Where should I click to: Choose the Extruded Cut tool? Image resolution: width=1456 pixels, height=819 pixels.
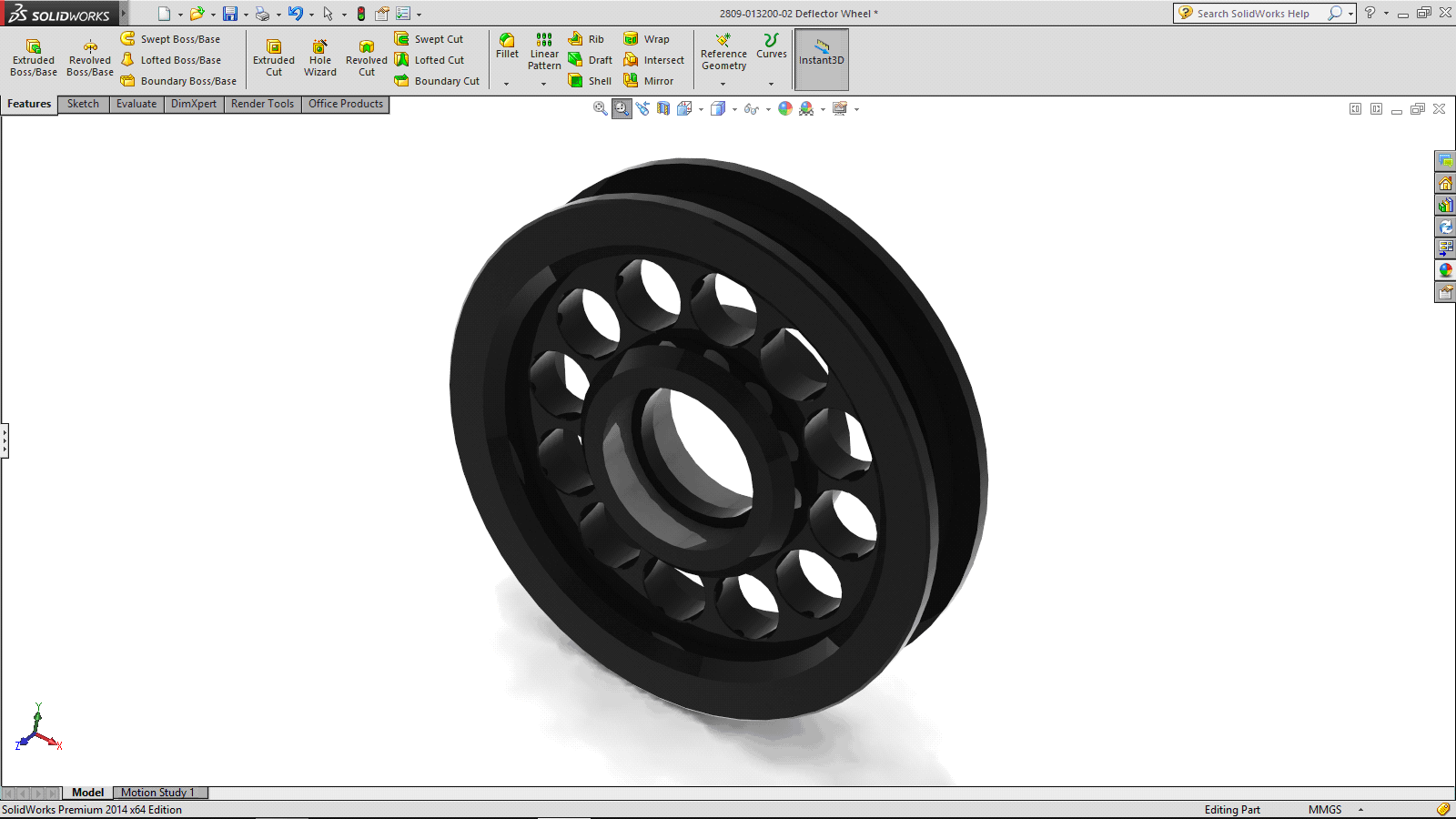pyautogui.click(x=274, y=58)
